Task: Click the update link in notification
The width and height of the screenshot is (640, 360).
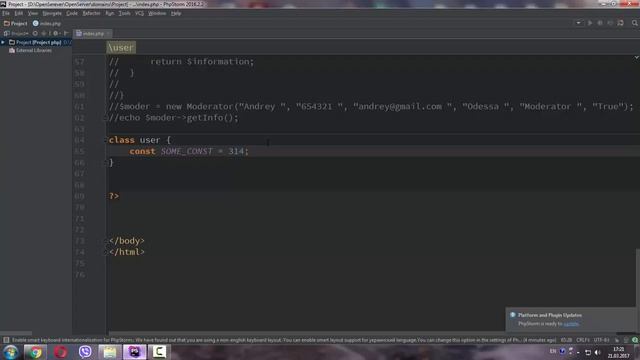Action: 571,324
